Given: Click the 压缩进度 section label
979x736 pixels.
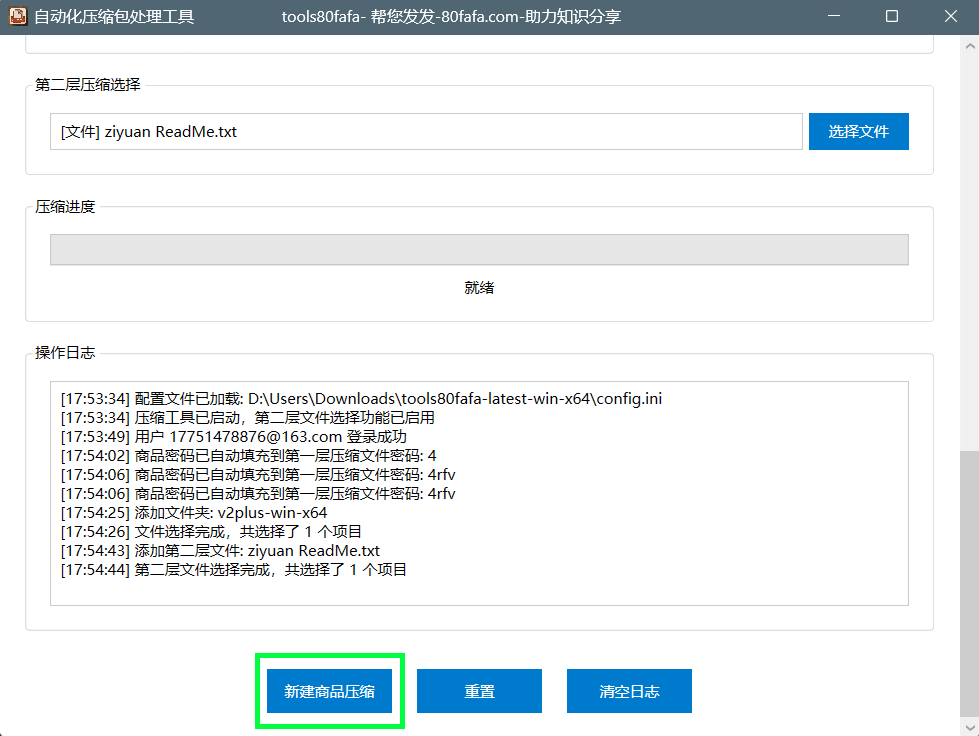Looking at the screenshot, I should click(x=65, y=207).
